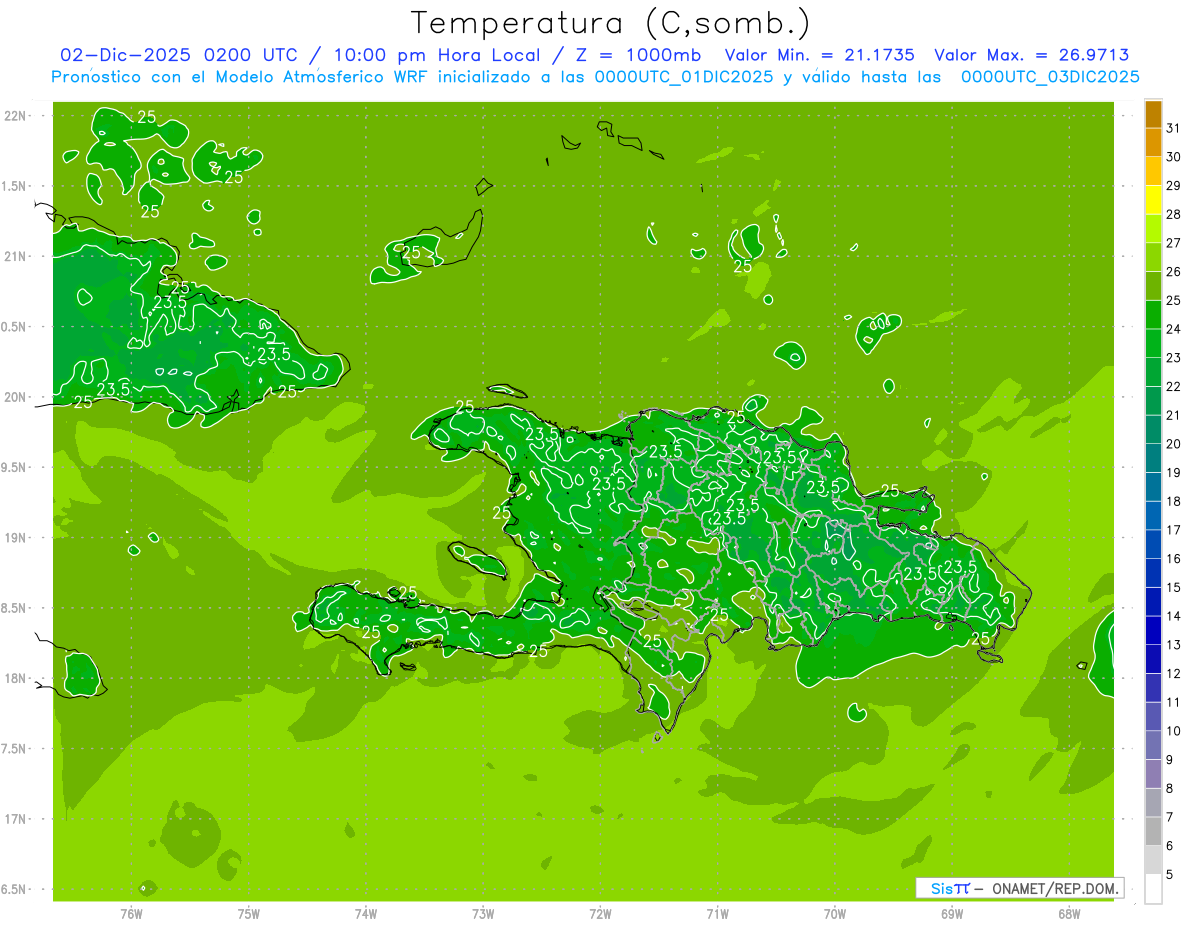Click the "ONAMET/REP.DOM." credit label
Screen dimensions: 1200x927
[x=1054, y=888]
